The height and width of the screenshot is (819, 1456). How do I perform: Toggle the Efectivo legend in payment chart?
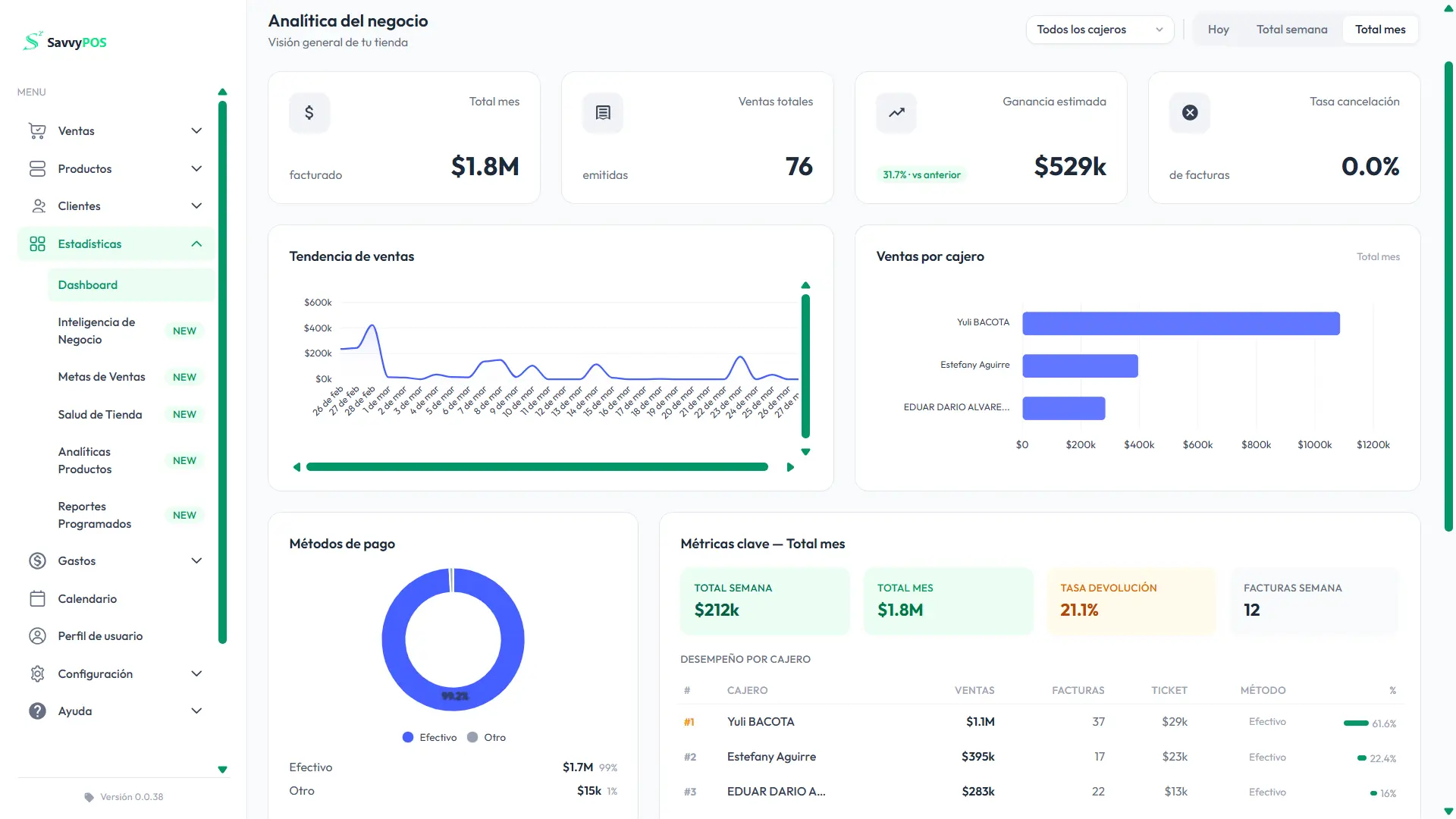tap(429, 736)
